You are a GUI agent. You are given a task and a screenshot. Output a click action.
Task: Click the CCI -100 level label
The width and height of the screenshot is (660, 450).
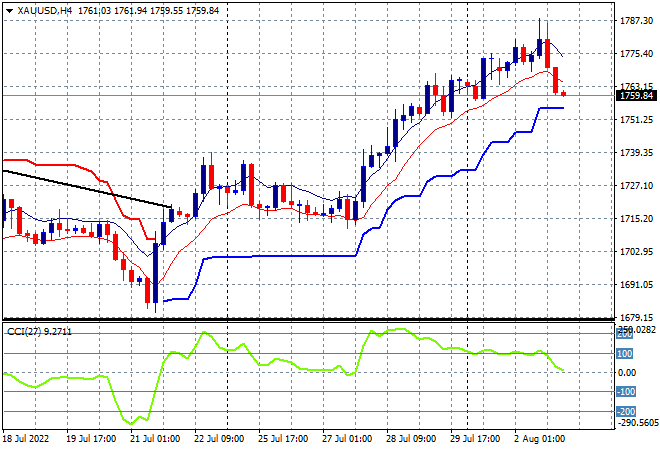625,392
